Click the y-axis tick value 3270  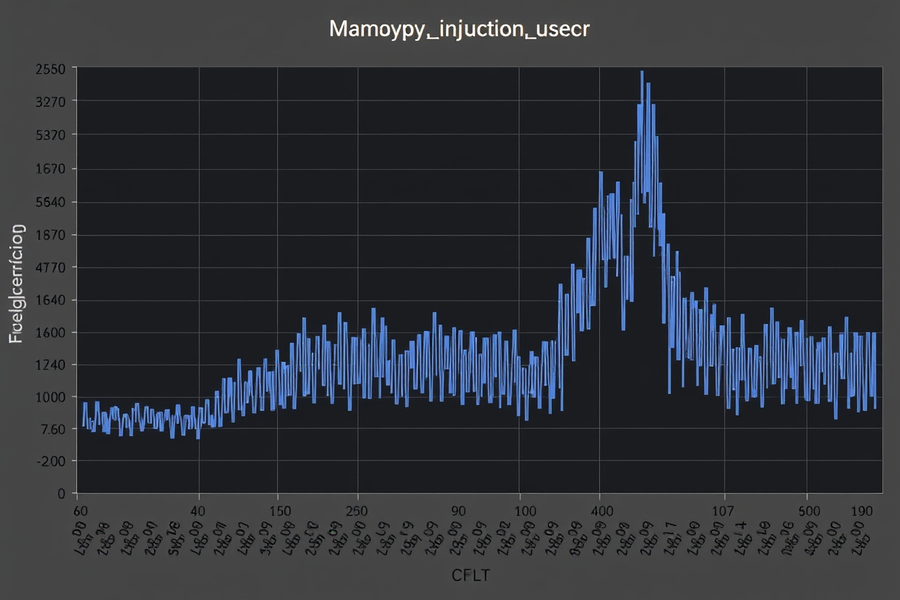point(51,102)
